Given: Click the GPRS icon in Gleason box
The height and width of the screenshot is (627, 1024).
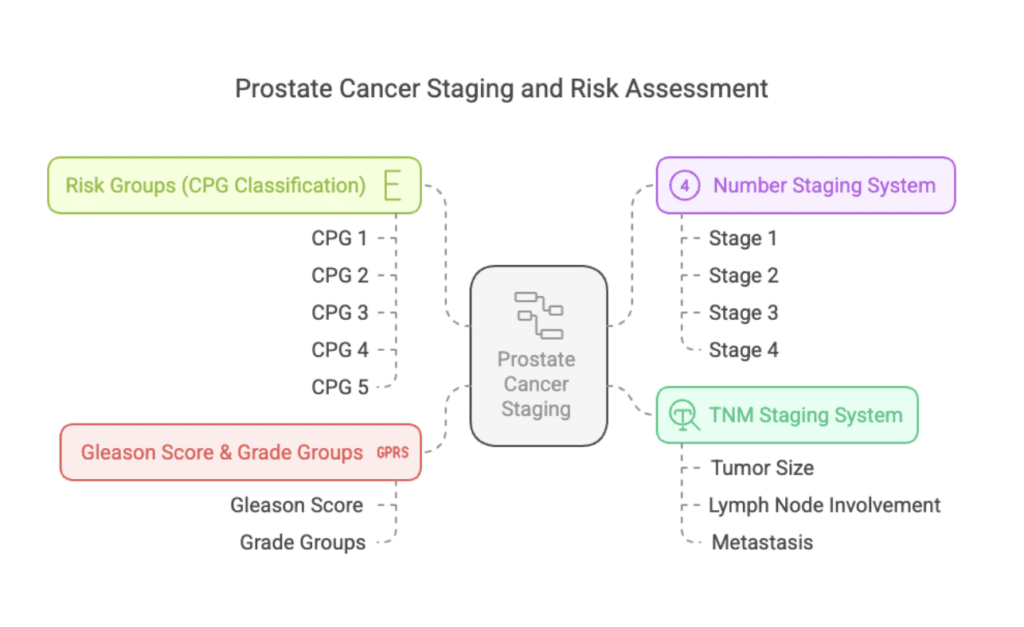Looking at the screenshot, I should pyautogui.click(x=392, y=453).
